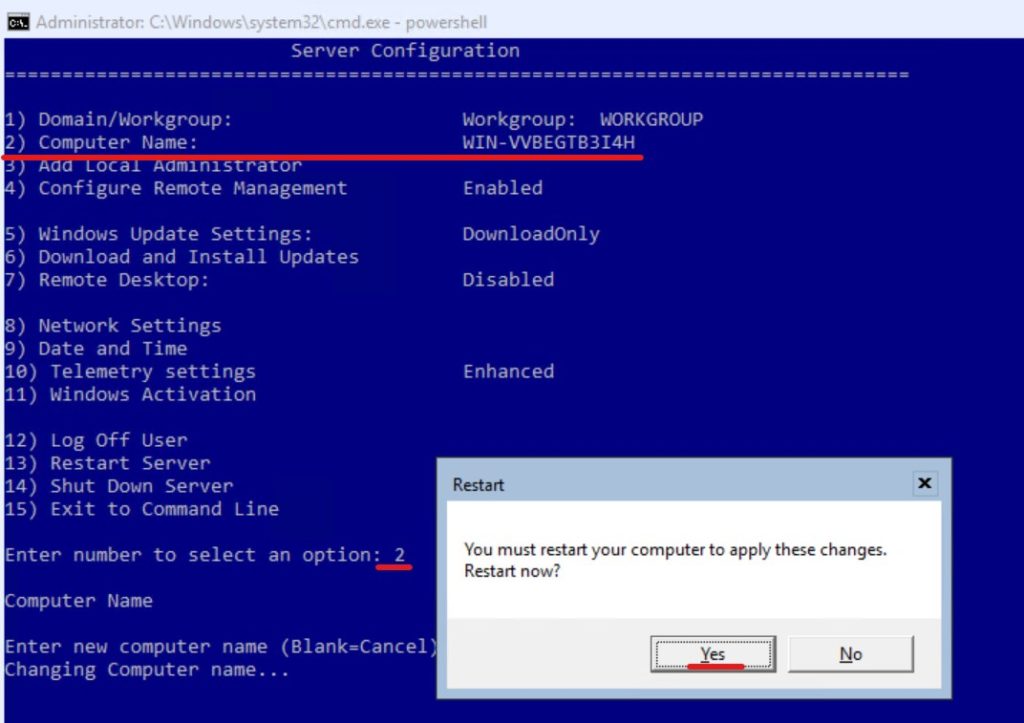Viewport: 1024px width, 723px height.
Task: Click the cmd.exe icon in title bar
Action: 18,22
